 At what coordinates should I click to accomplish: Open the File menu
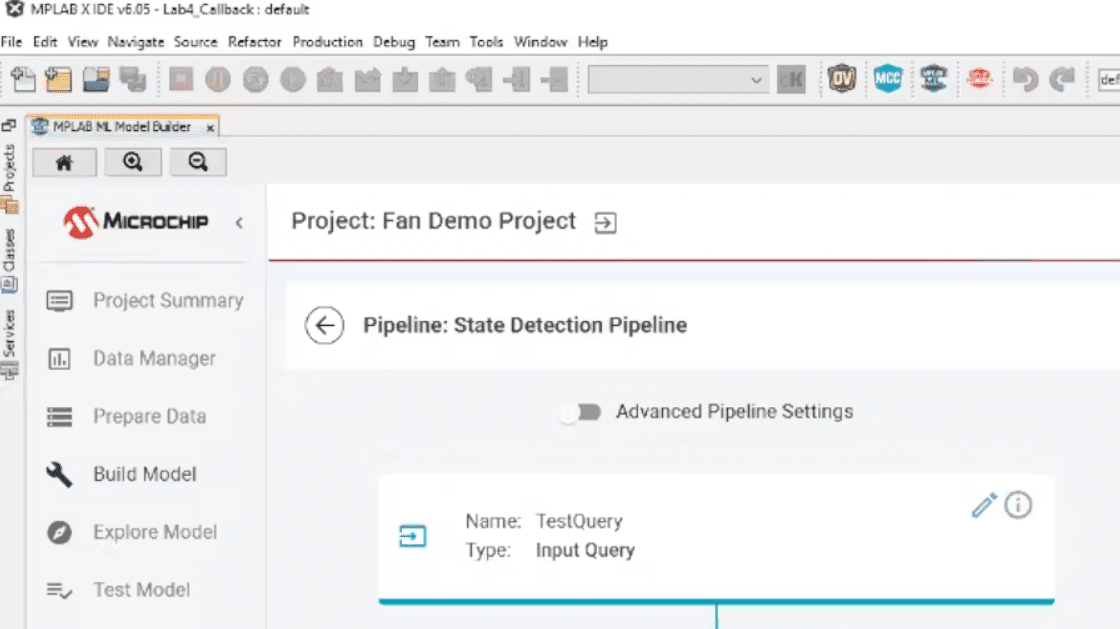click(x=11, y=42)
